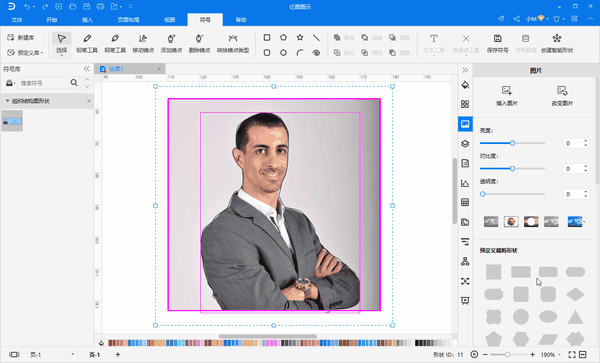
Task: Choose the arc drawing tool
Action: (300, 53)
